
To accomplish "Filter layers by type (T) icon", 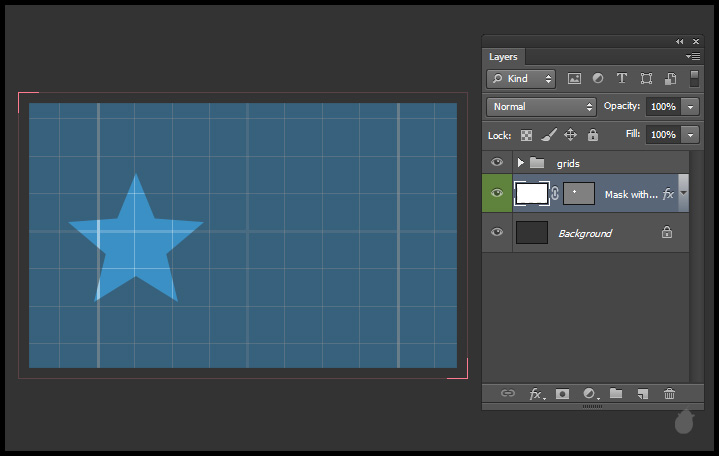I will [x=622, y=78].
